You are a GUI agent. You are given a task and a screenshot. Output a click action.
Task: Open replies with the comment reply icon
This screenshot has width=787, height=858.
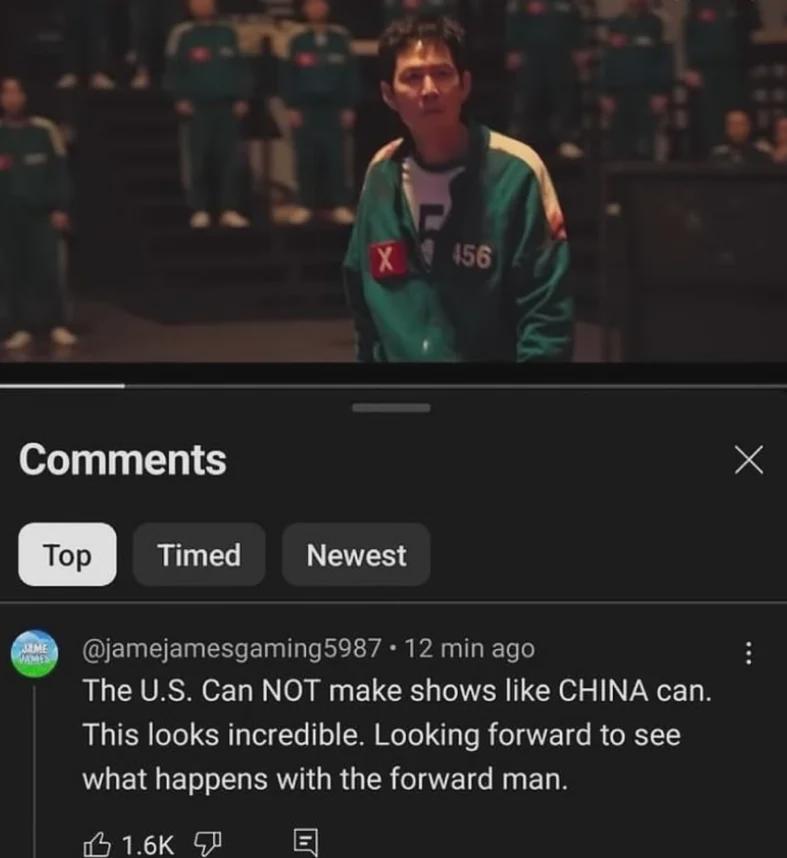(305, 843)
